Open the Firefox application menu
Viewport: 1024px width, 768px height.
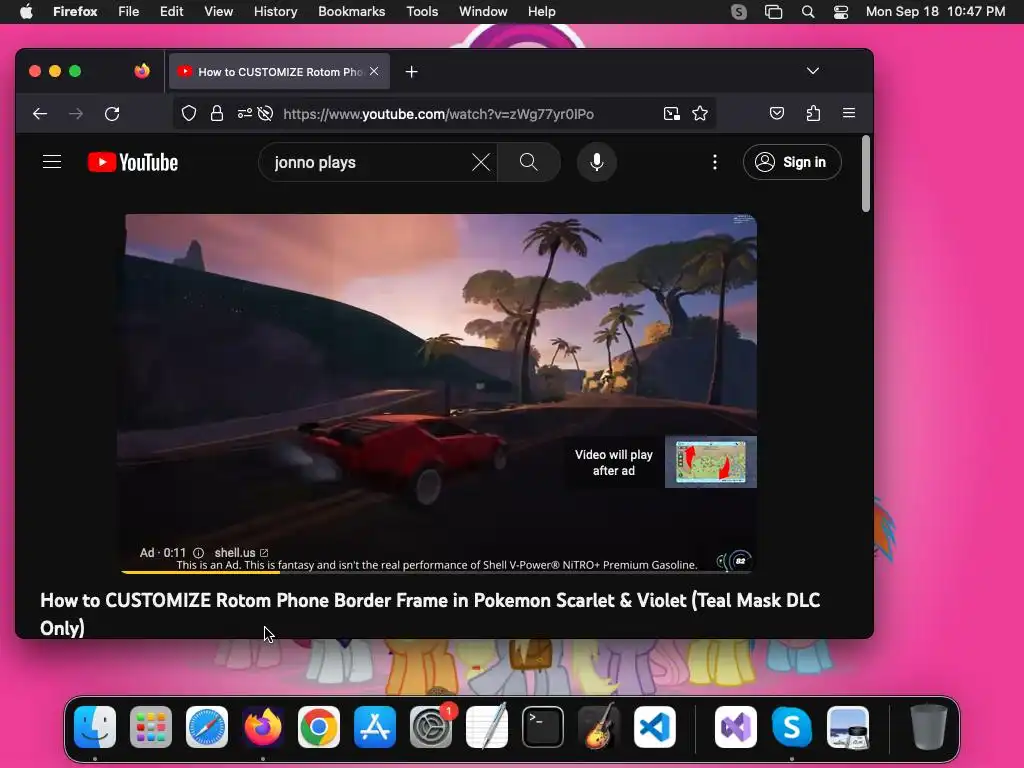point(849,113)
